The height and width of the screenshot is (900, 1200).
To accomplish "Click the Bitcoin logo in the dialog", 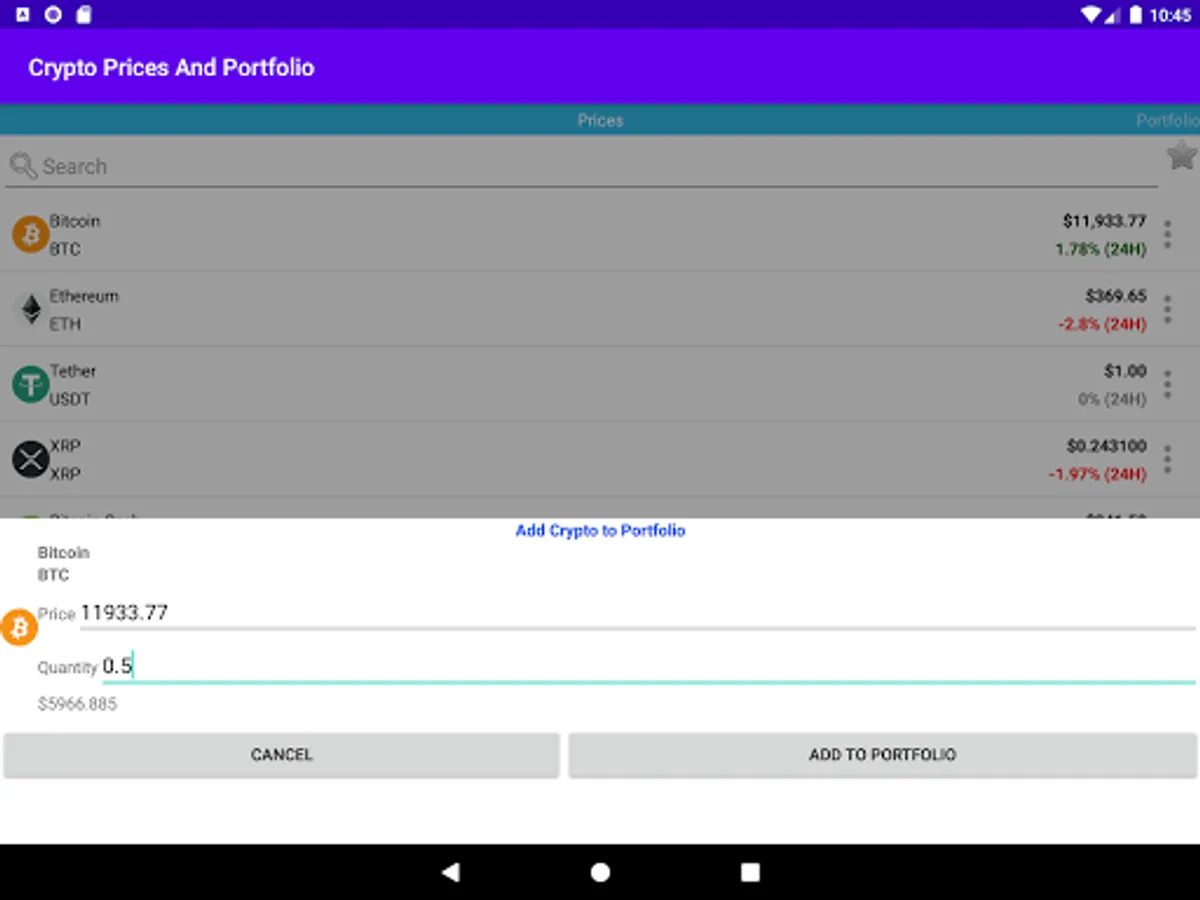I will point(19,628).
